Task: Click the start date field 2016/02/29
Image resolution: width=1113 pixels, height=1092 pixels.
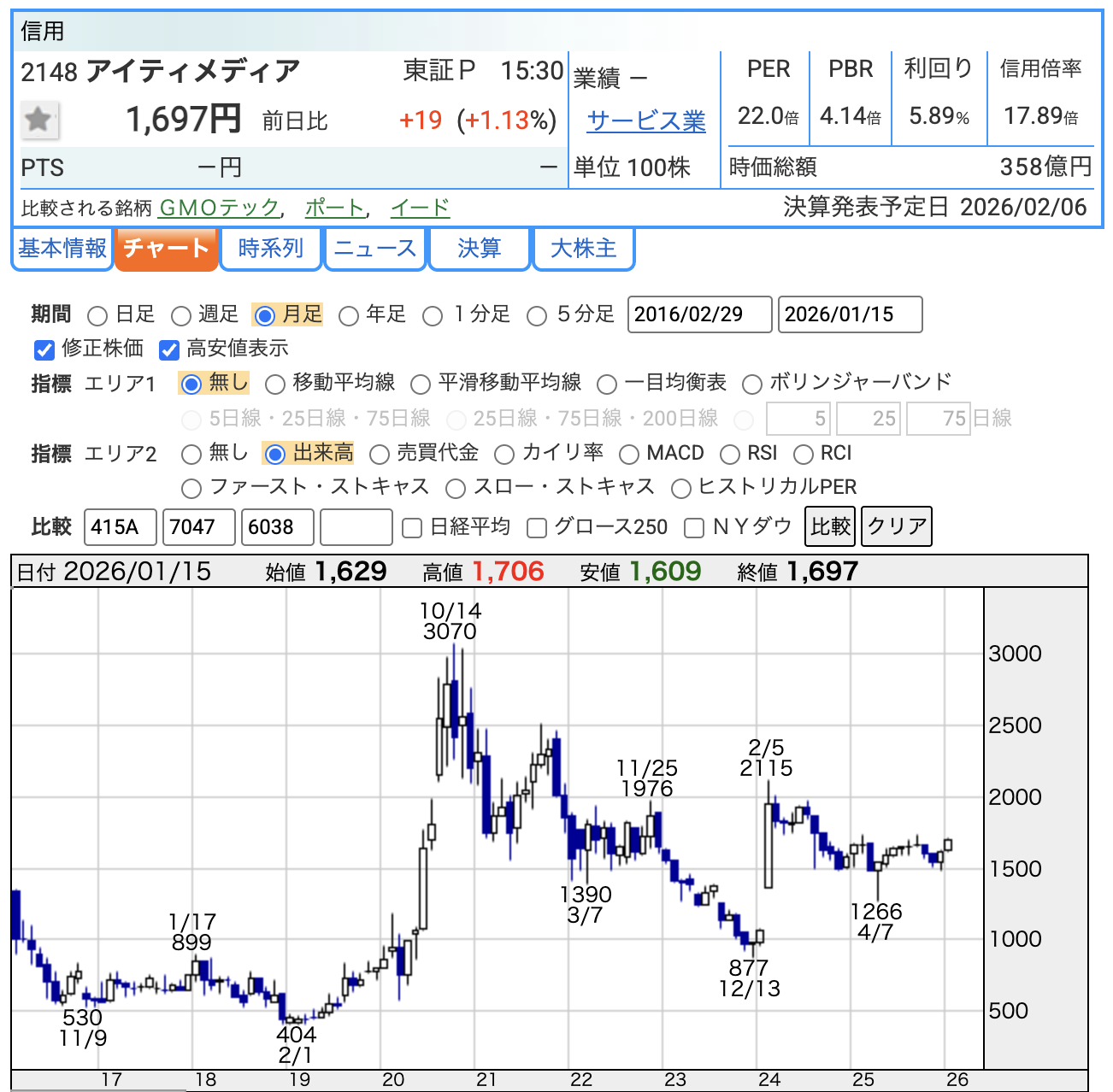Action: 699,314
